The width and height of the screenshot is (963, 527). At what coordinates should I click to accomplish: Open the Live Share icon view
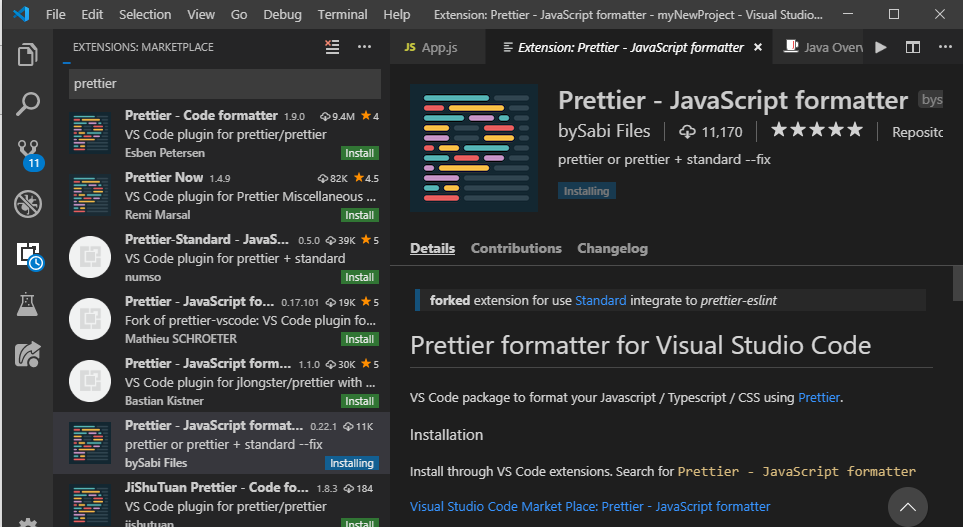click(x=28, y=354)
